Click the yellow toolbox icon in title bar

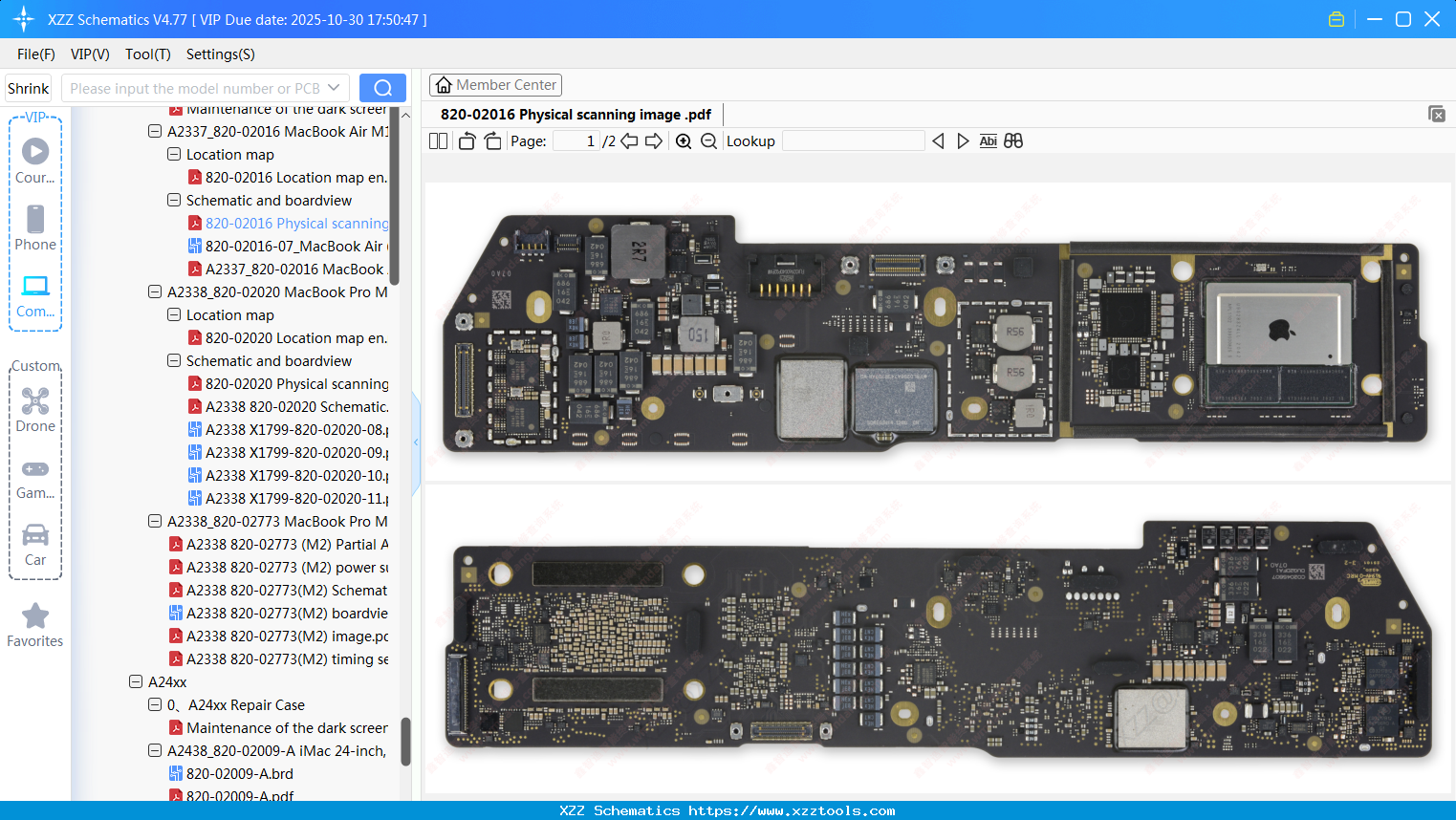[x=1336, y=19]
